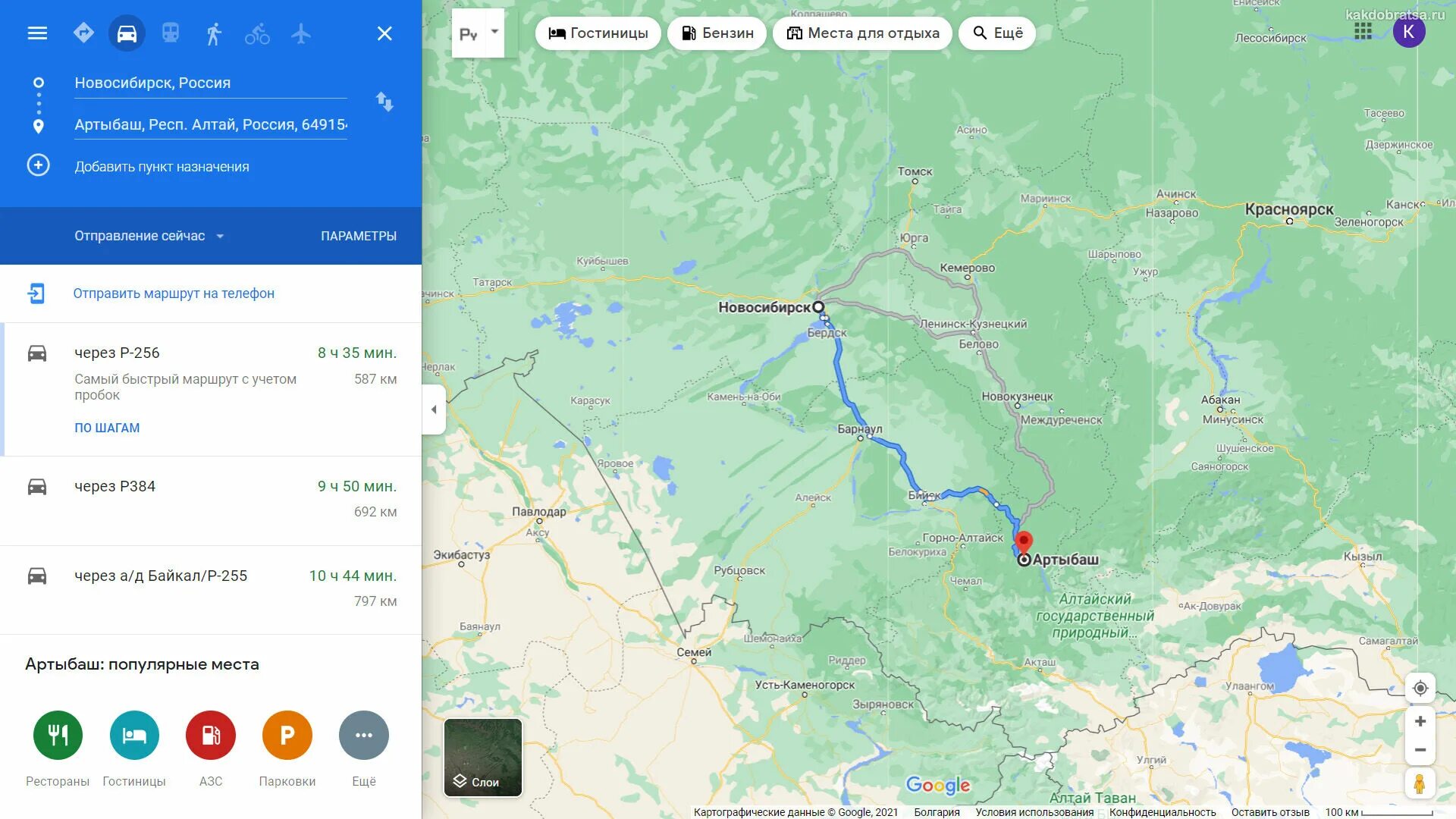Show my current location on map

pos(1420,688)
